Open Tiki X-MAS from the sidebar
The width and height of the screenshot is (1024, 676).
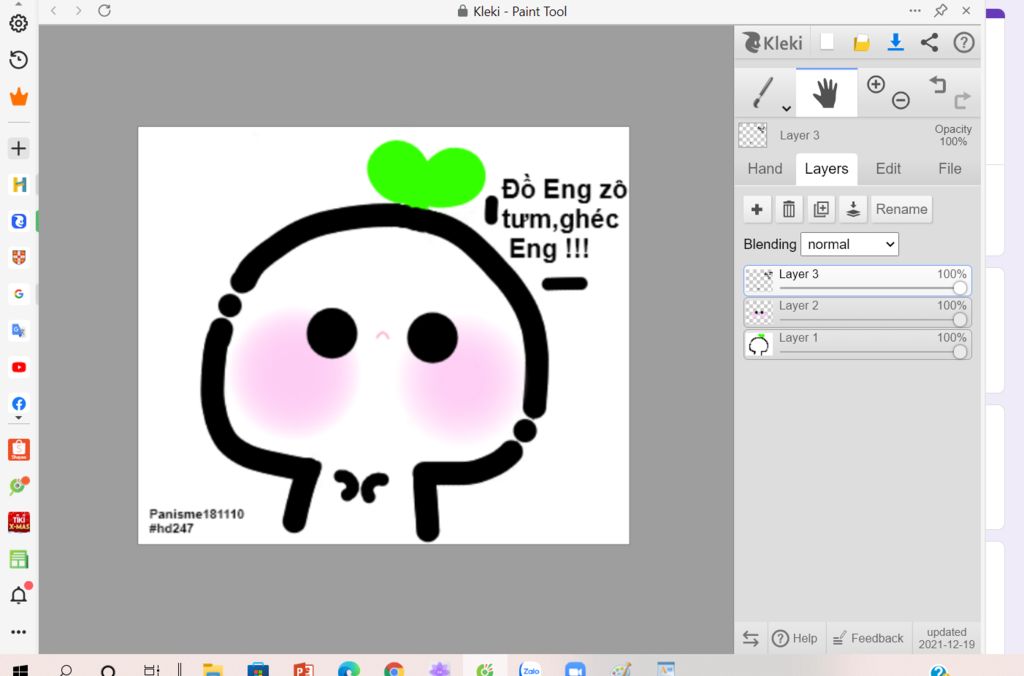tap(19, 522)
